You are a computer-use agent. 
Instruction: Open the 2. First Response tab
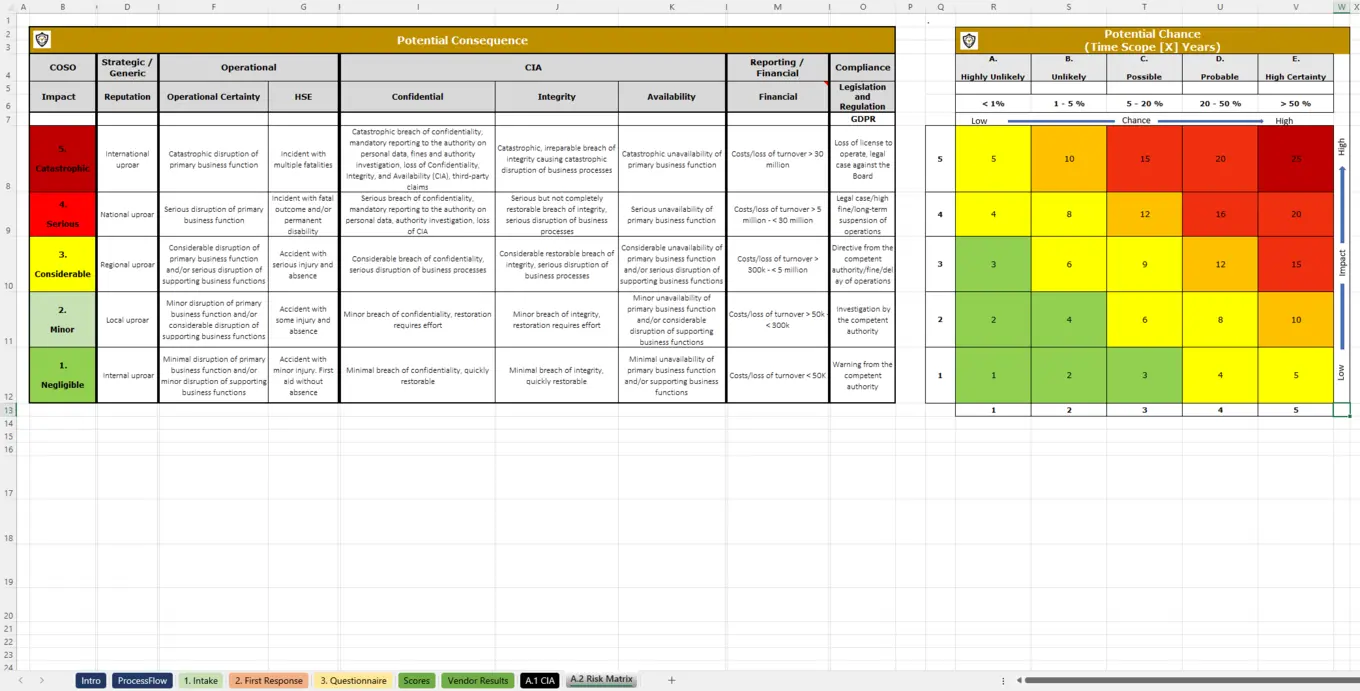click(268, 680)
